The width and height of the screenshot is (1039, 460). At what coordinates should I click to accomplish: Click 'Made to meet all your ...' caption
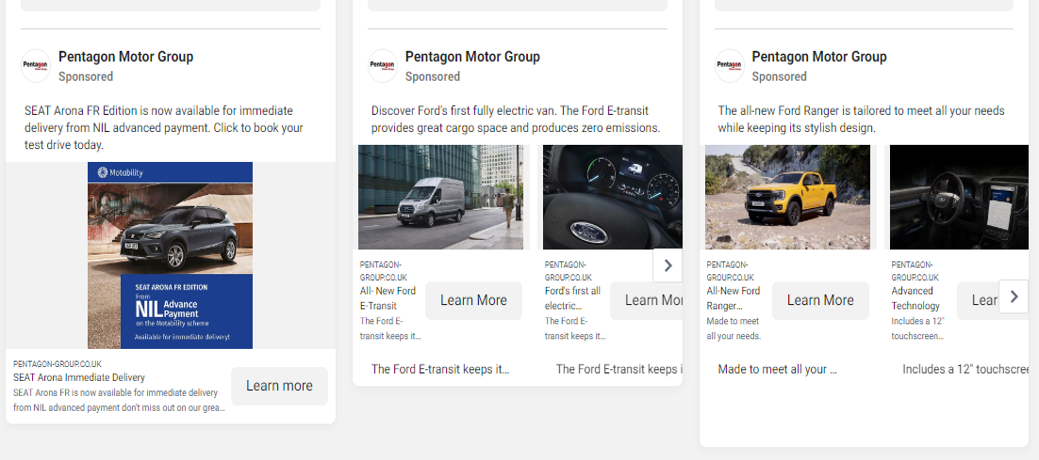click(x=777, y=369)
